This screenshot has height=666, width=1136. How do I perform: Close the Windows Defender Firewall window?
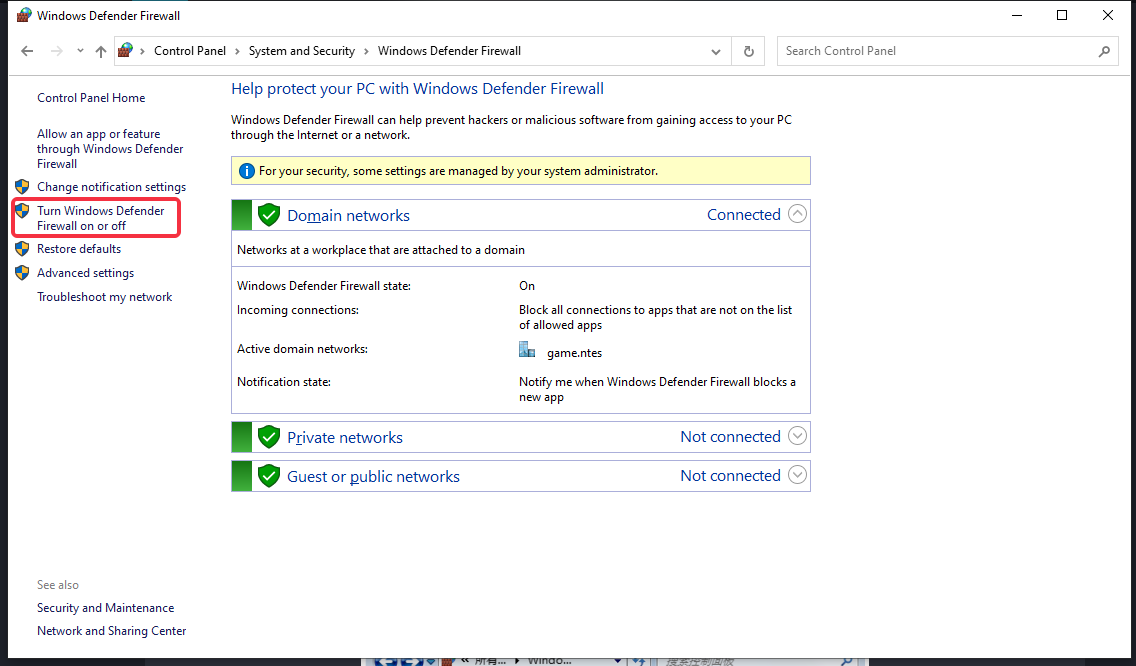pos(1108,15)
